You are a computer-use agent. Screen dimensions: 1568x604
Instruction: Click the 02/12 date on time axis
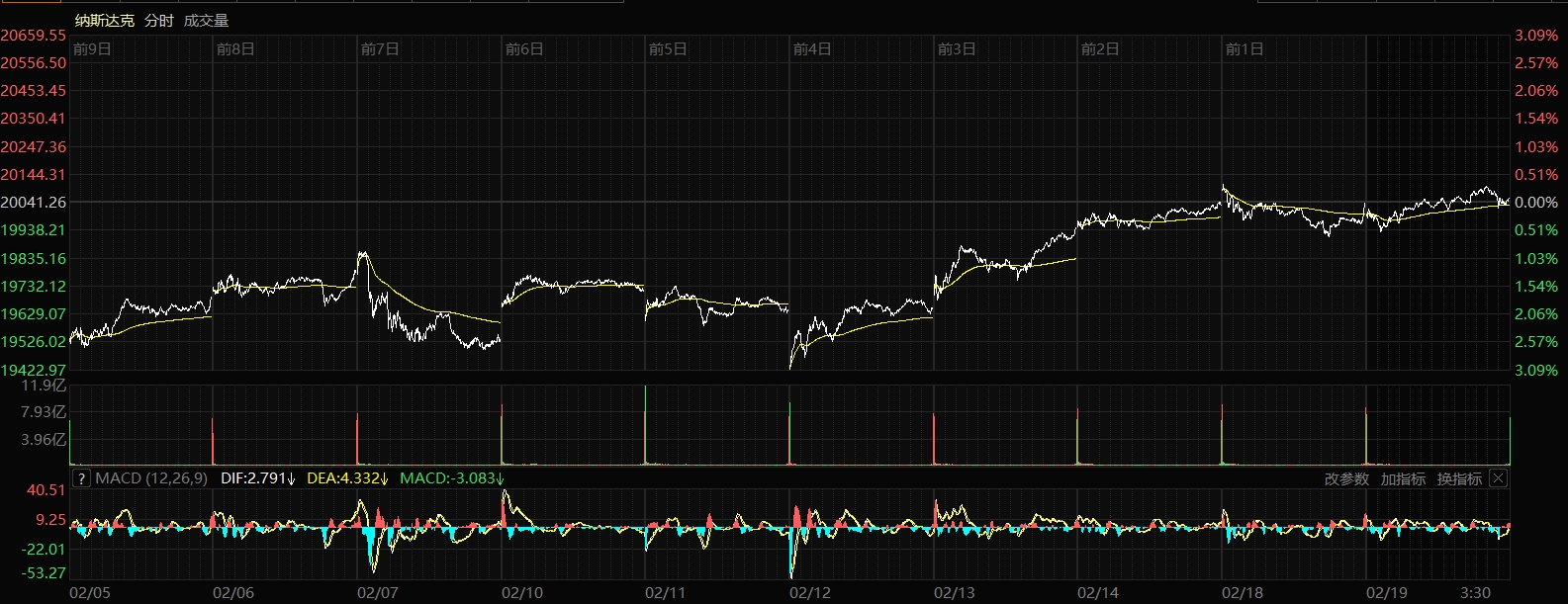pos(809,592)
